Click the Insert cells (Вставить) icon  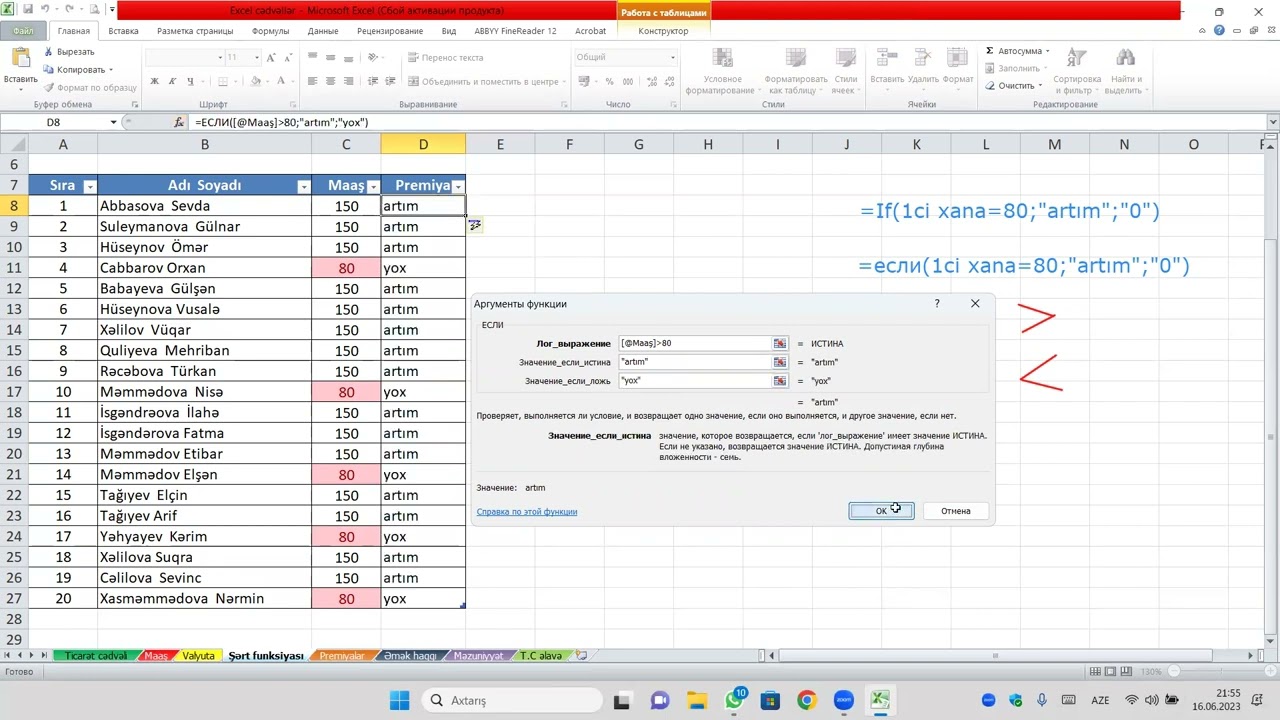tap(886, 58)
